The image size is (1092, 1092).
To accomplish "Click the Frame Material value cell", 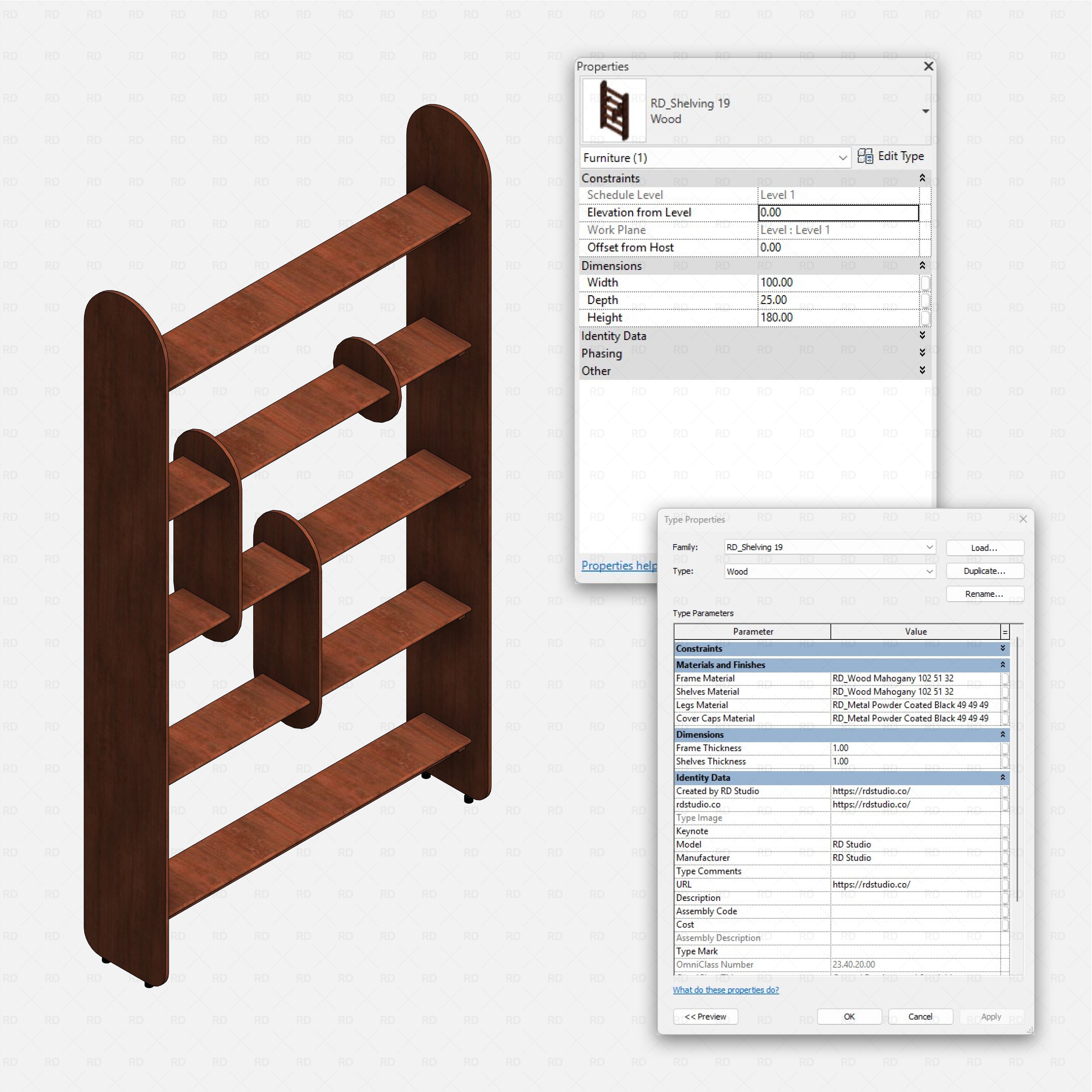I will (x=915, y=678).
